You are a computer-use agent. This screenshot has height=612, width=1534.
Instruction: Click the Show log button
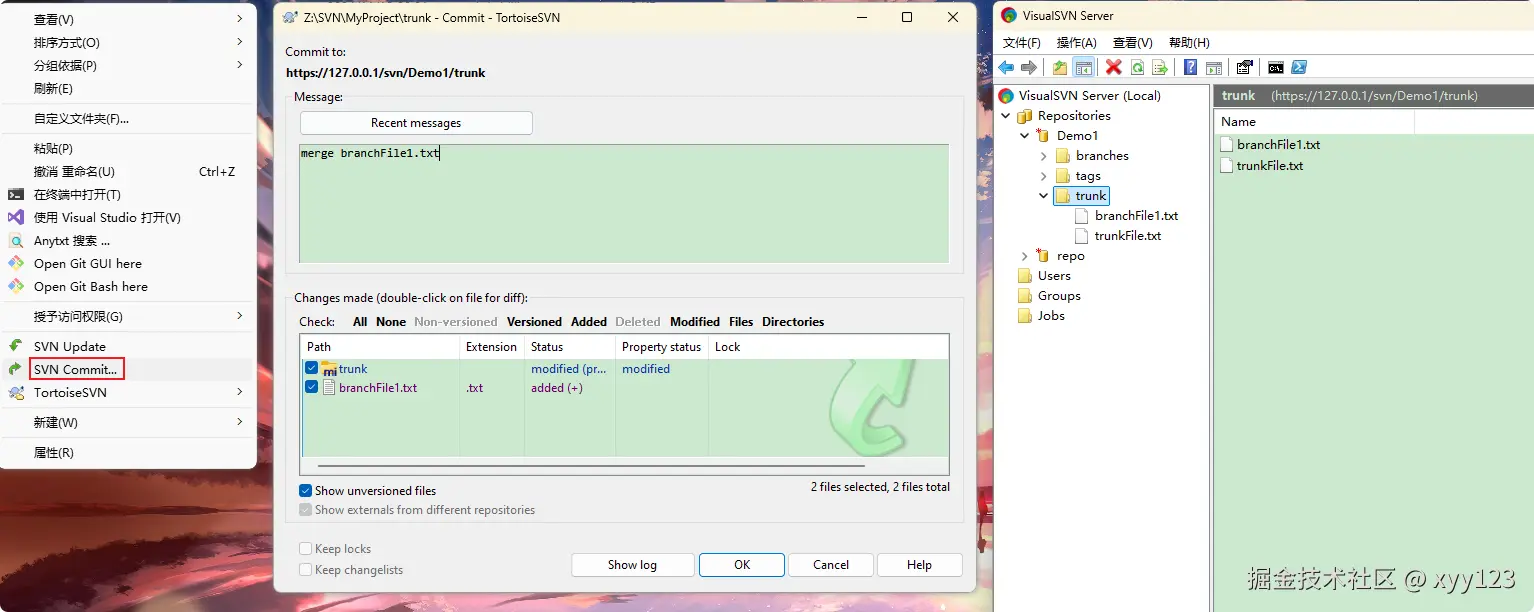(x=632, y=565)
